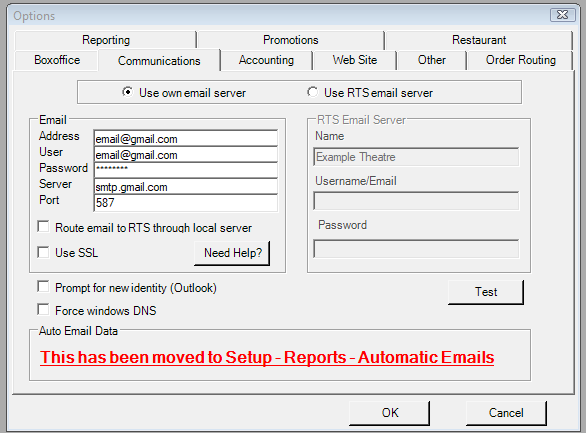Viewport: 586px width, 433px height.
Task: Enable Prompt for new identity (Outlook)
Action: (x=43, y=287)
